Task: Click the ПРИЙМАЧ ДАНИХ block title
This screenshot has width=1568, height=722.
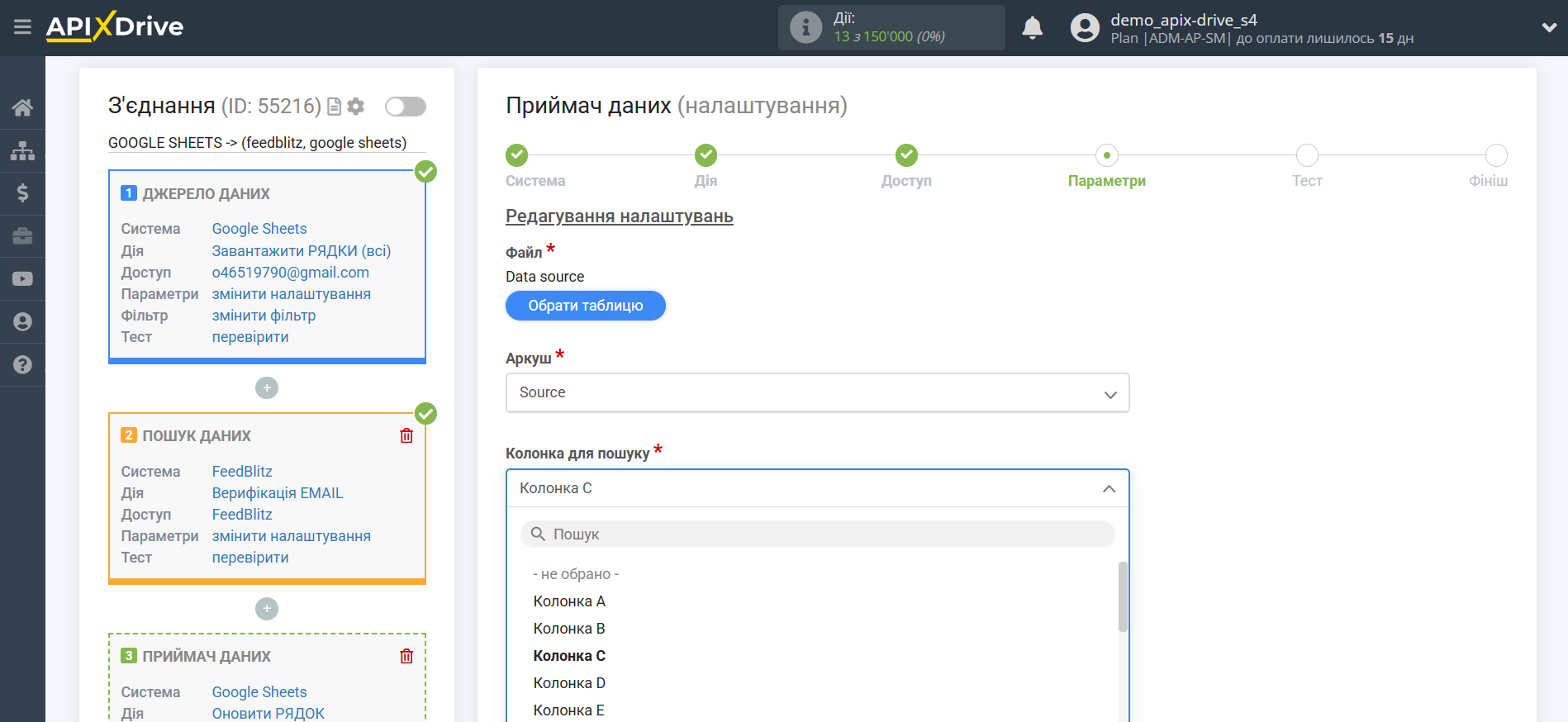Action: (207, 657)
